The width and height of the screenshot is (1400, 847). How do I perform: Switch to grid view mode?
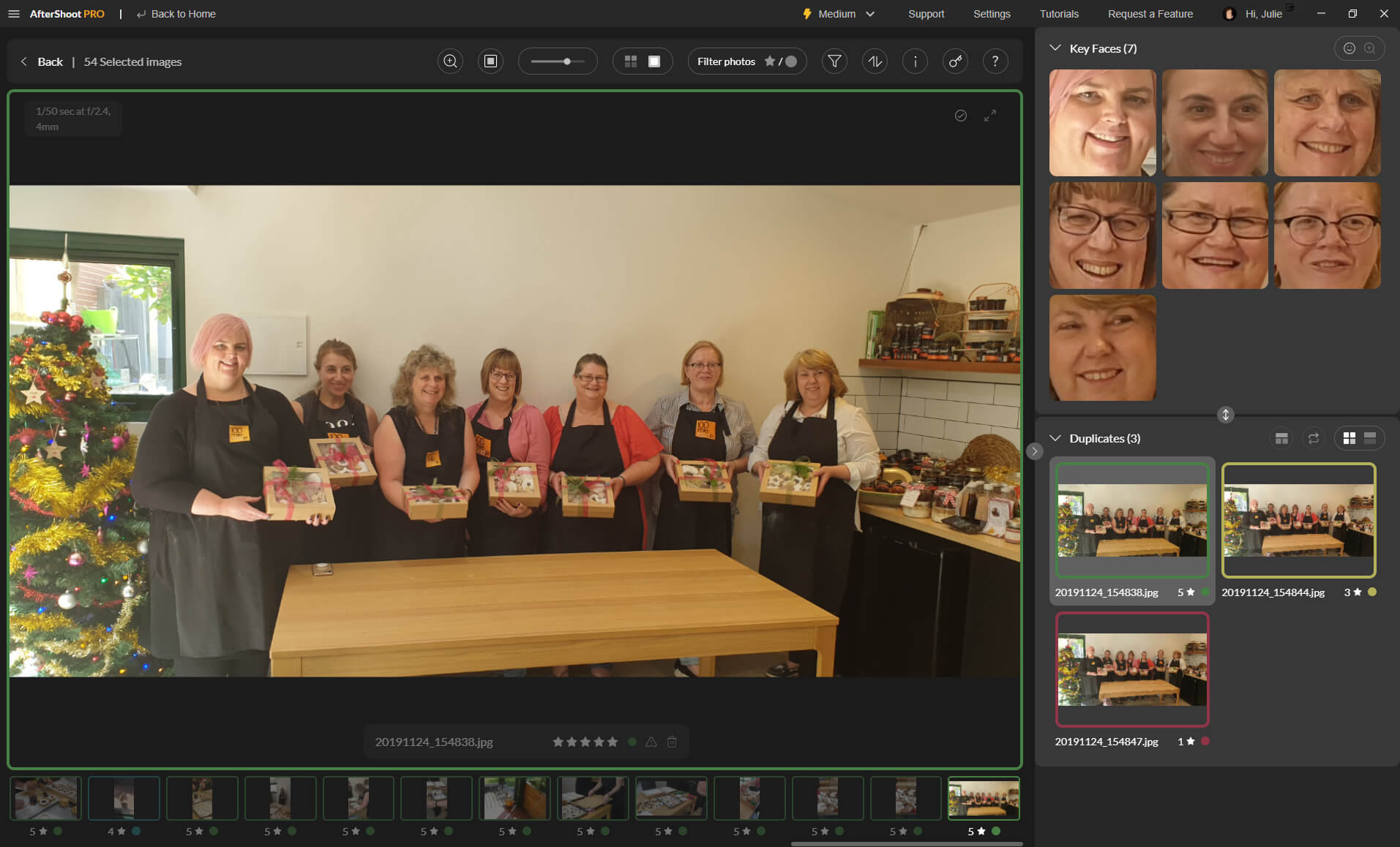(630, 61)
